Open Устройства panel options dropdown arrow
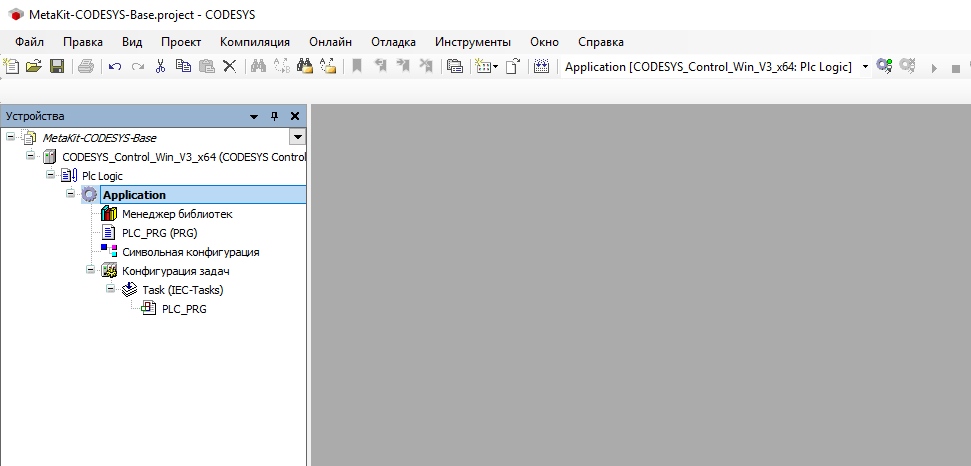 pos(254,116)
